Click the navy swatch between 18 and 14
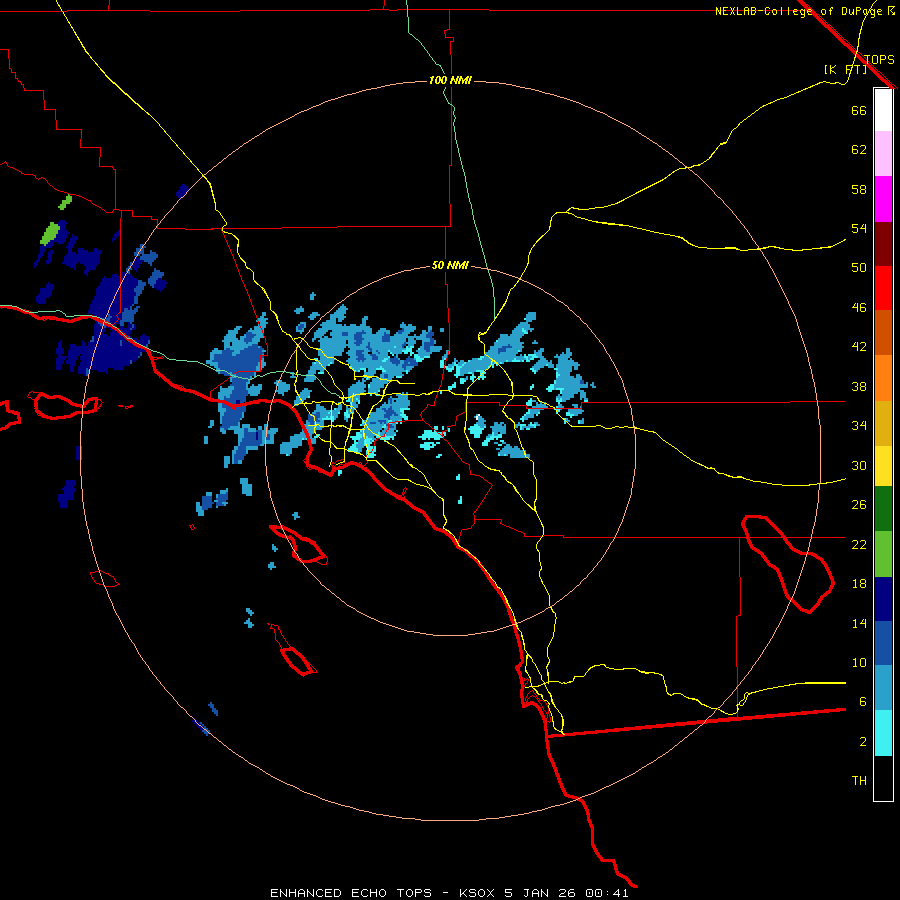 883,599
